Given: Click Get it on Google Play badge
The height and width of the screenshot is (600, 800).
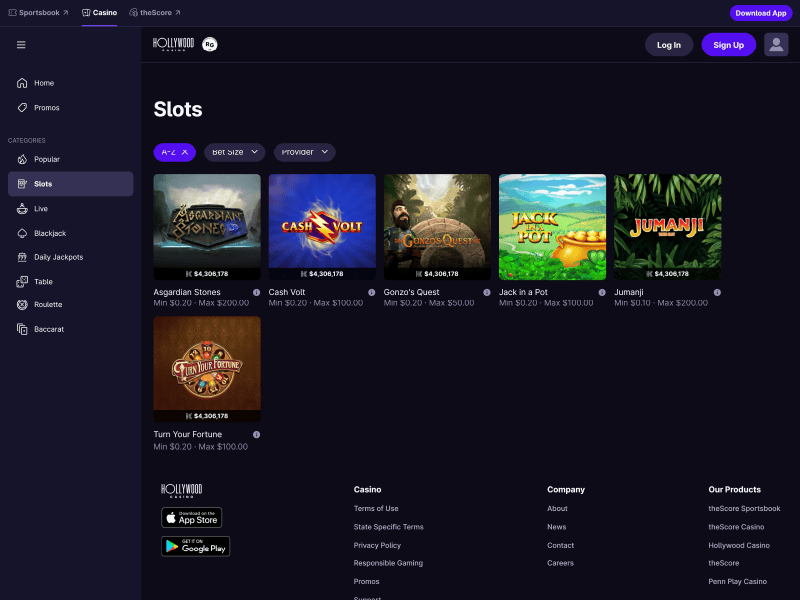Looking at the screenshot, I should coord(195,546).
